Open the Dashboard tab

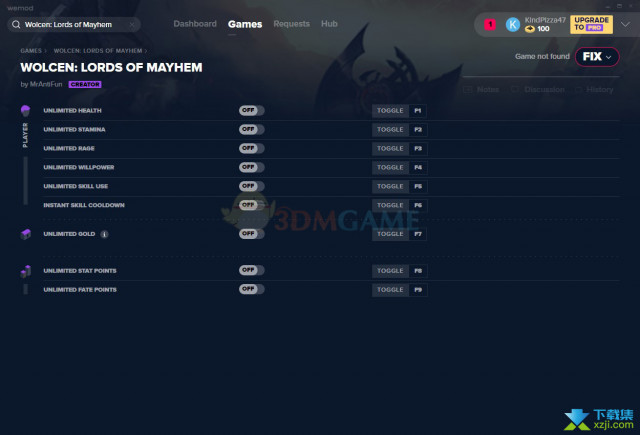point(195,24)
